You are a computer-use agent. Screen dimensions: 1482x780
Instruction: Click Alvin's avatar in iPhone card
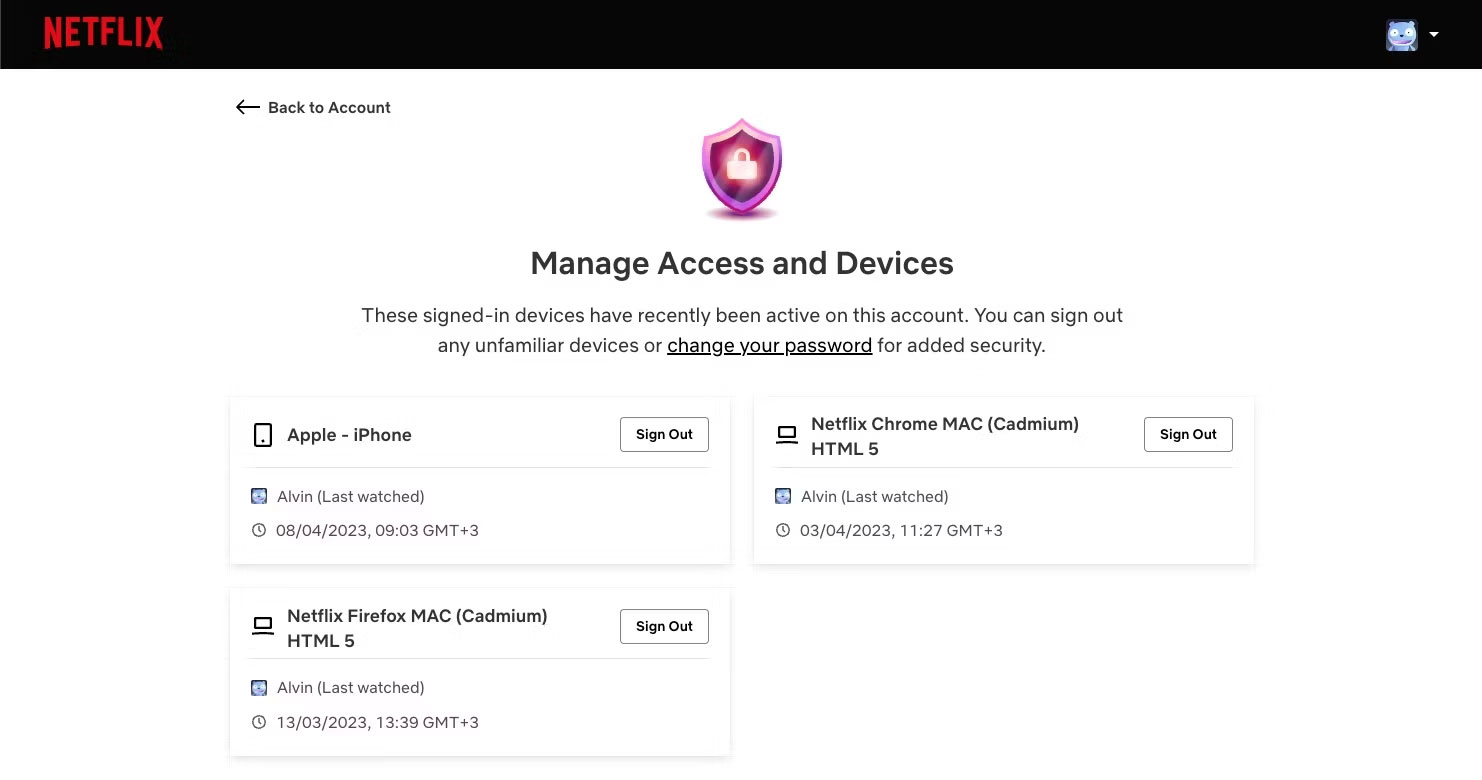coord(259,496)
